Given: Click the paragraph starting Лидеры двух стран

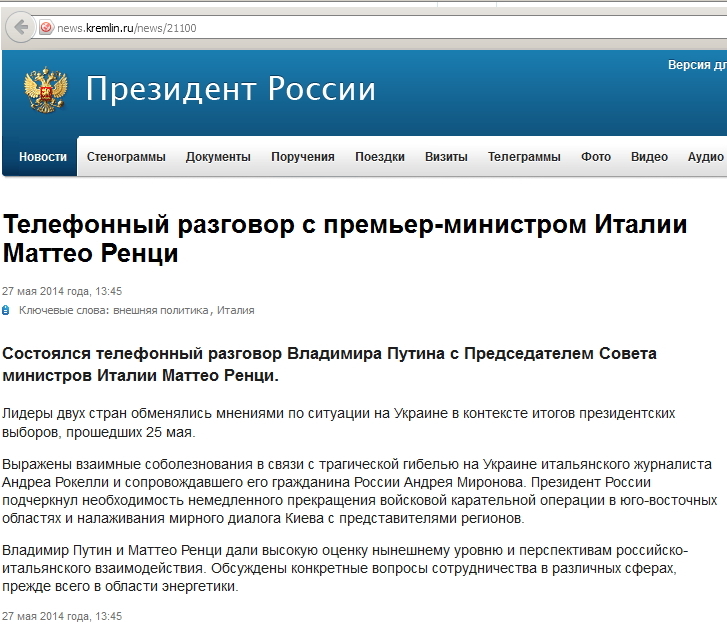Looking at the screenshot, I should click(x=338, y=423).
